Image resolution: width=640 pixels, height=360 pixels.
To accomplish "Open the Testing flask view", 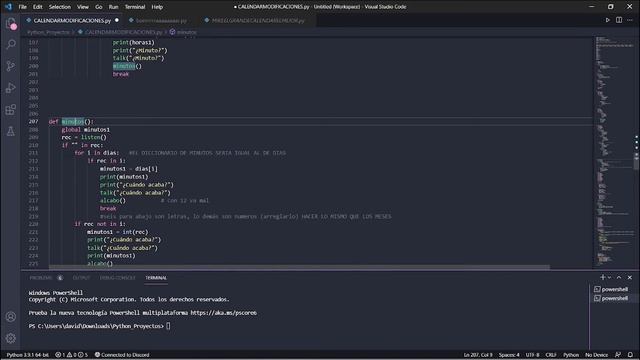I will pyautogui.click(x=11, y=131).
